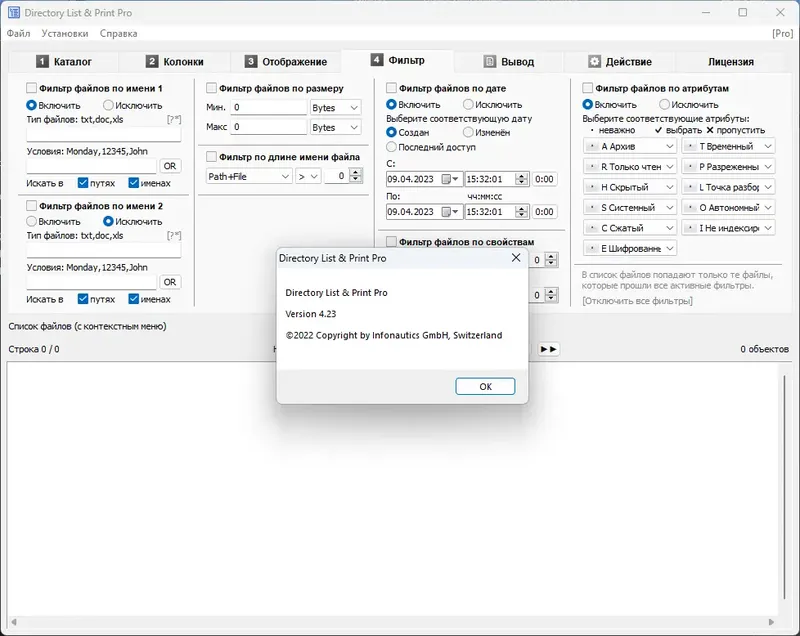The height and width of the screenshot is (636, 800).
Task: Click the app icon in the title bar
Action: pos(14,12)
